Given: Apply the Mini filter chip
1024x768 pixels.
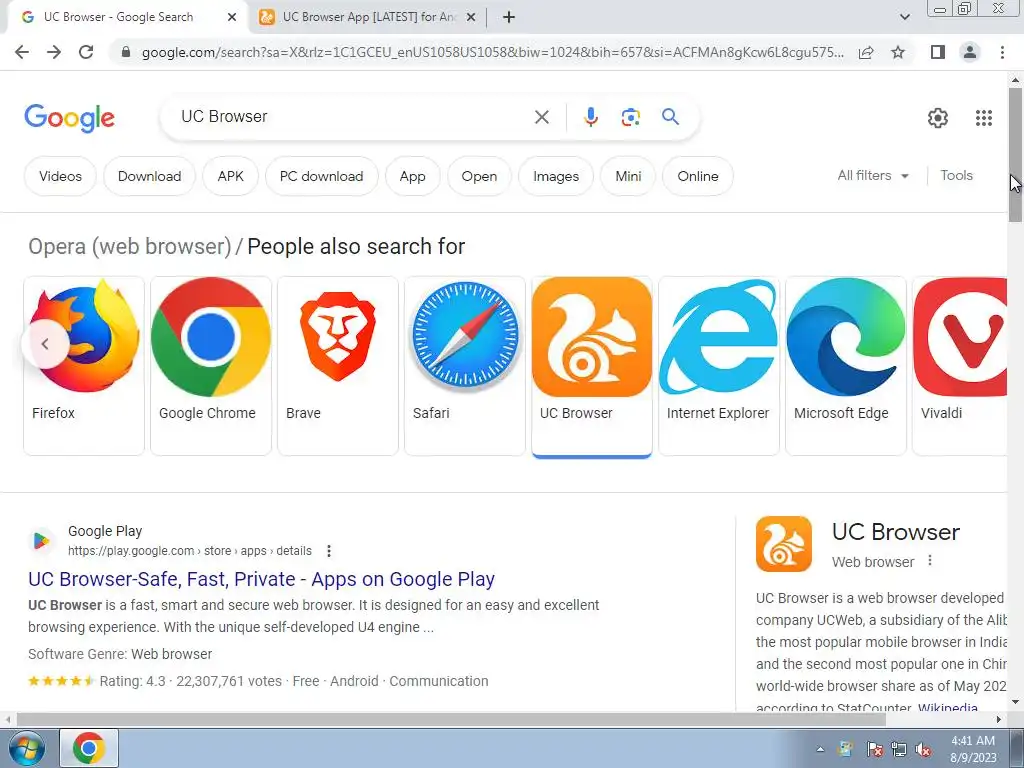Looking at the screenshot, I should click(628, 176).
